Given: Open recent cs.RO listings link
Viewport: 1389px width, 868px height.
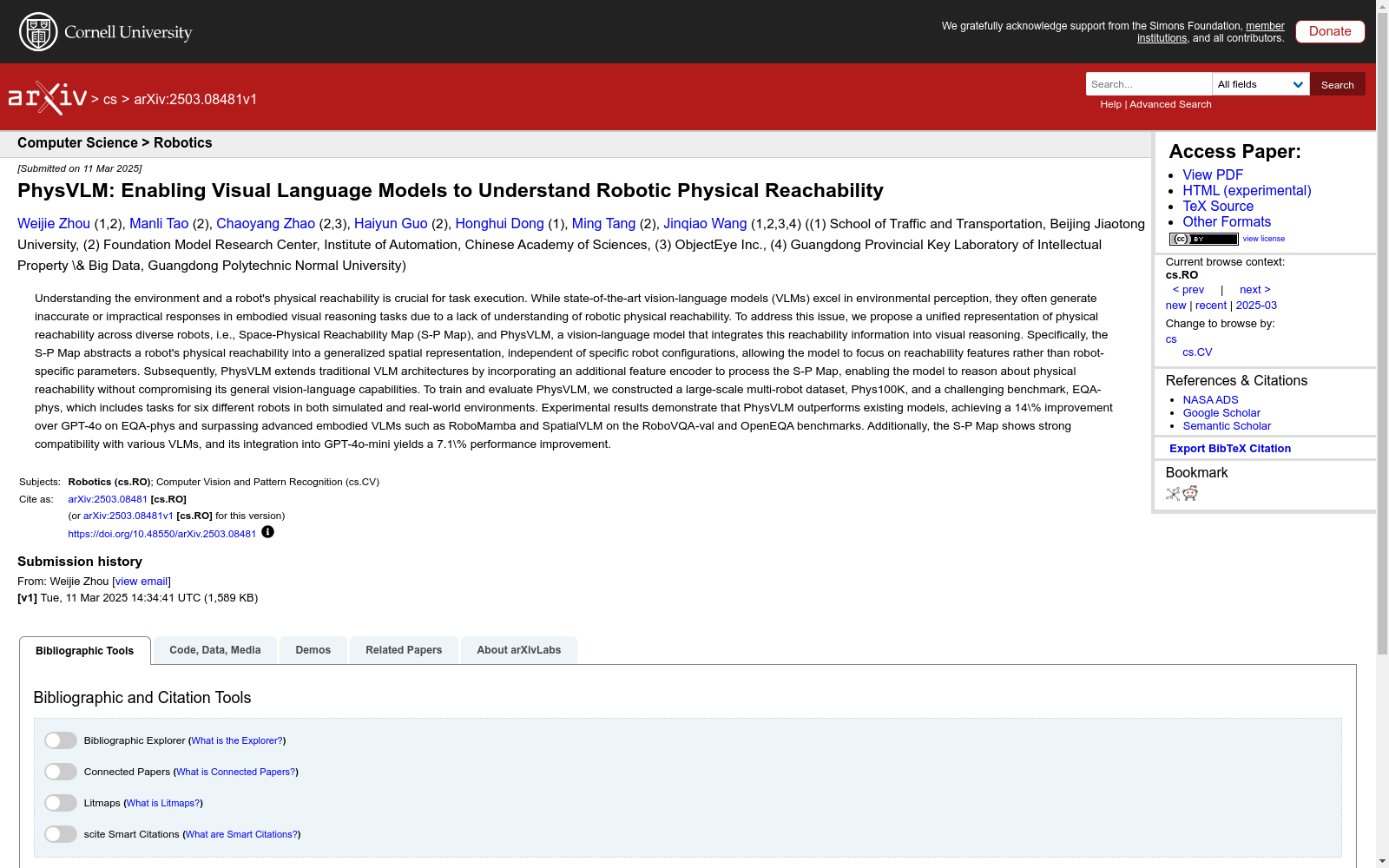Looking at the screenshot, I should point(1211,306).
